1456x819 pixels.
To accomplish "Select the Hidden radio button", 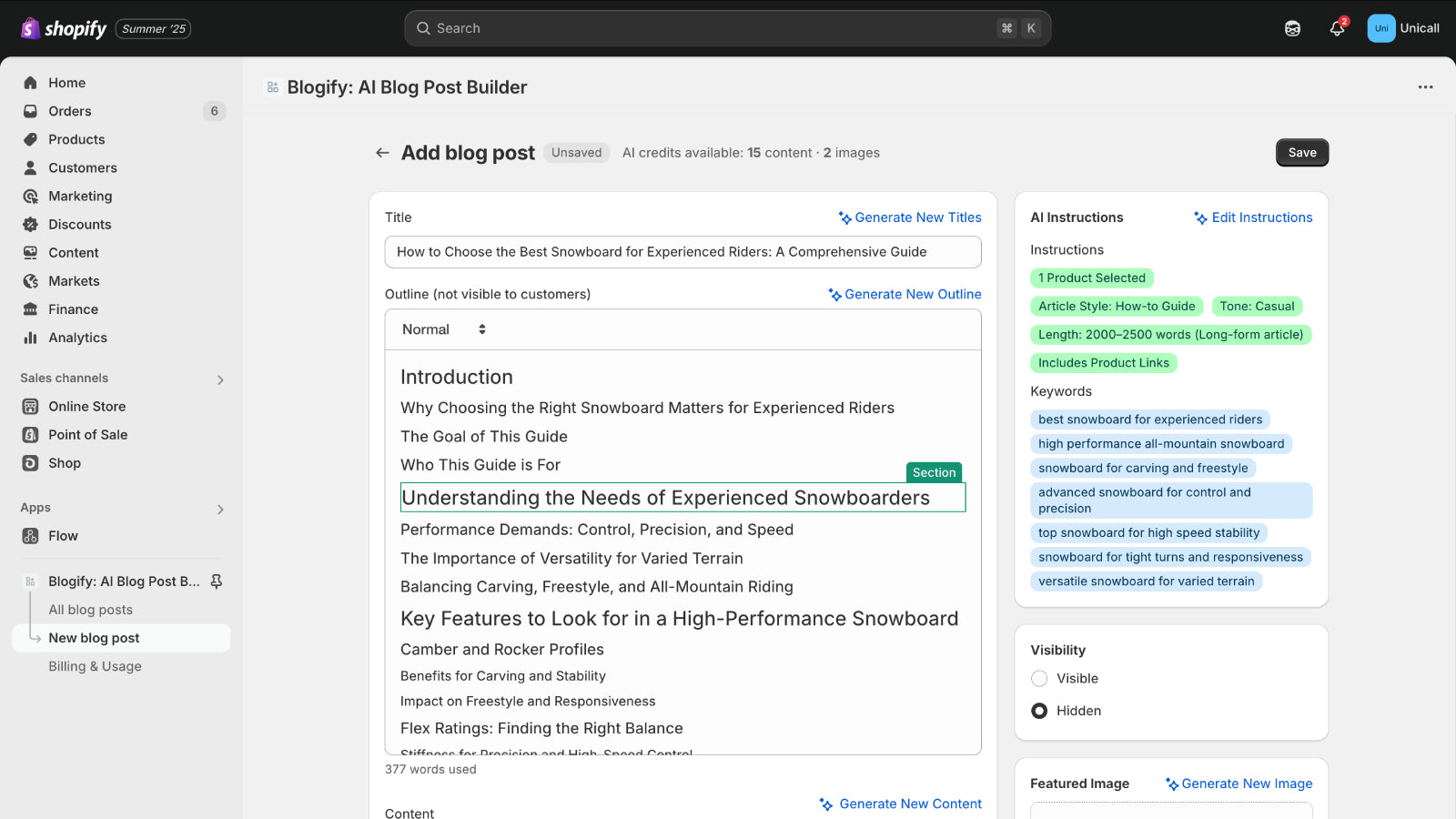I will click(1039, 711).
